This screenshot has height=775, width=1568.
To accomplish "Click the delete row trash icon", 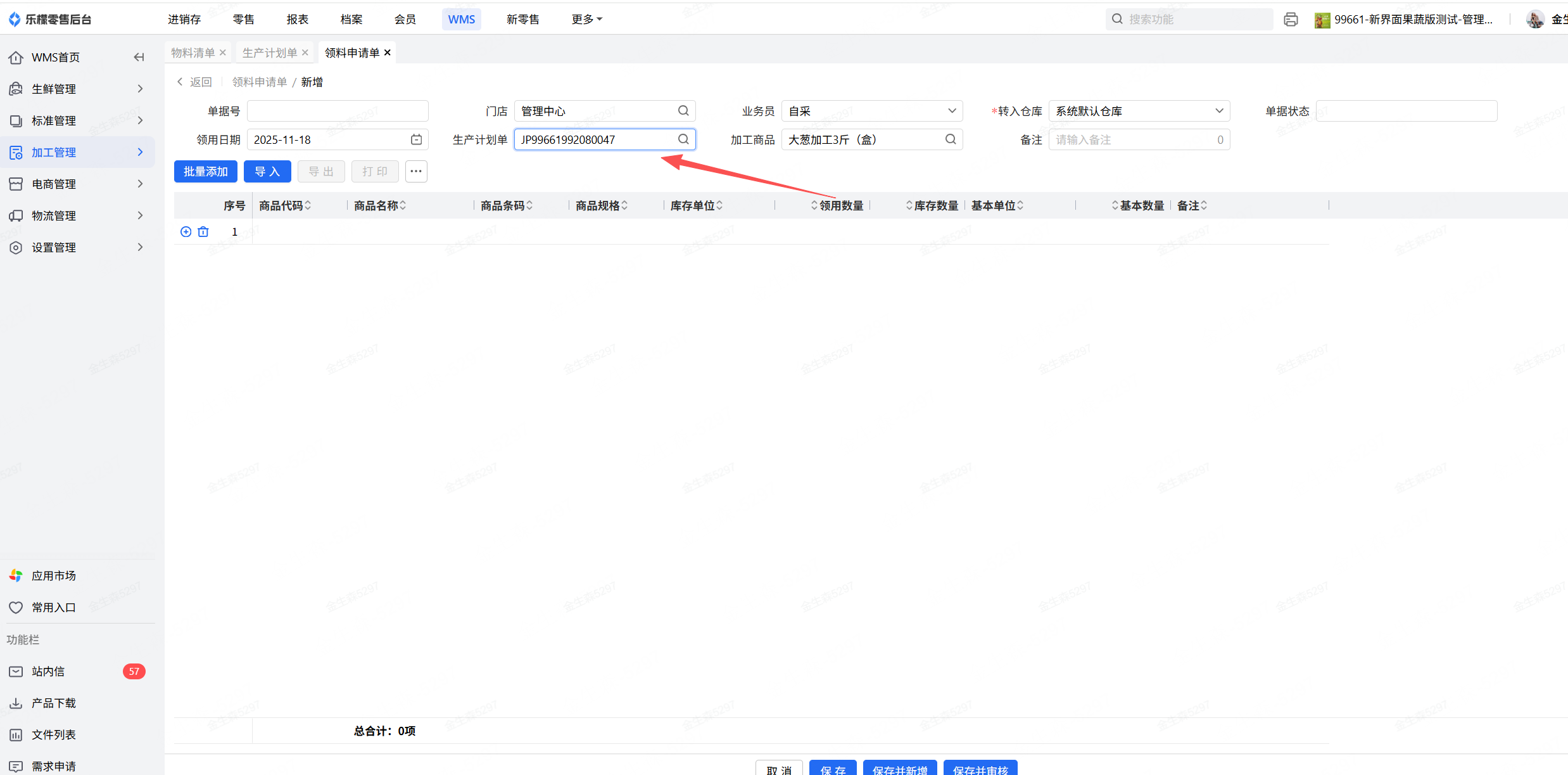I will [203, 232].
